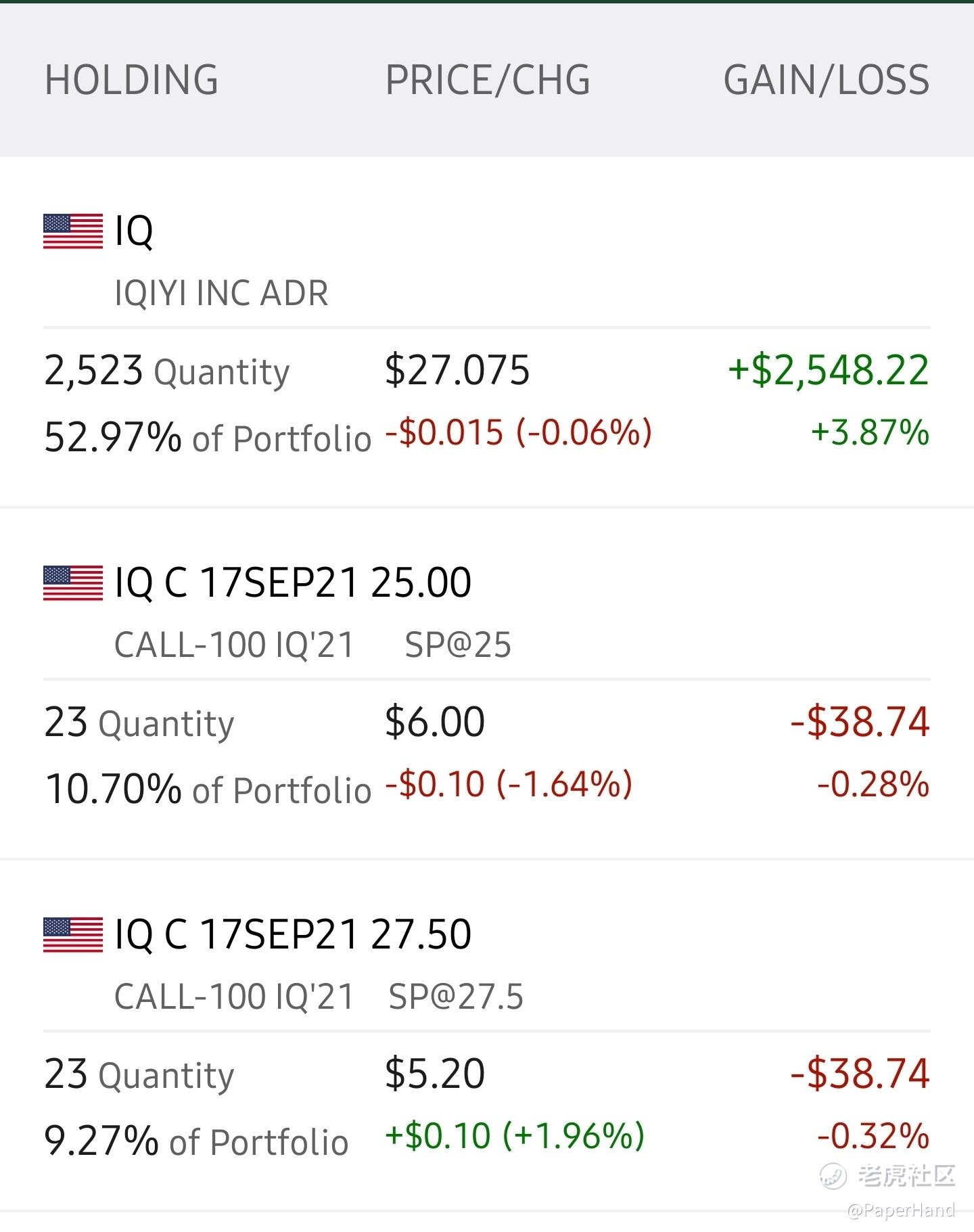974x1232 pixels.
Task: Tap the flag icon for IQ C 17SEP21 25.00
Action: (73, 583)
